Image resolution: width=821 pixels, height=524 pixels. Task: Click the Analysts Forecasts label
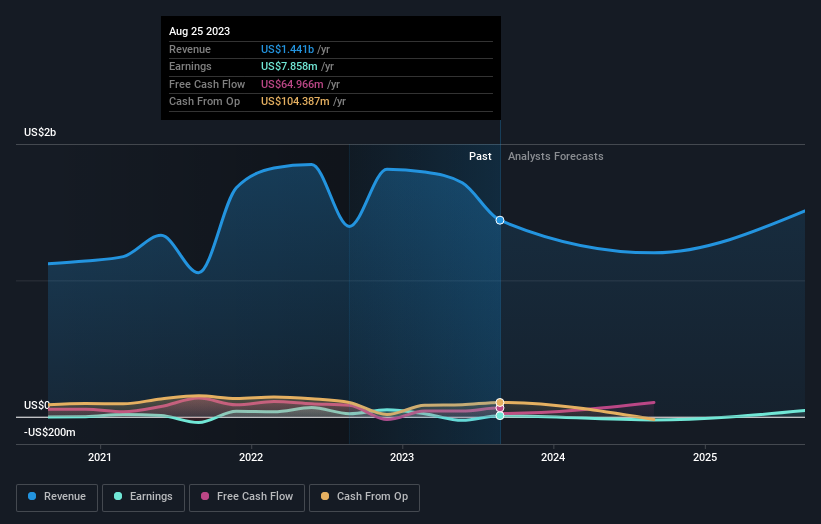click(556, 157)
